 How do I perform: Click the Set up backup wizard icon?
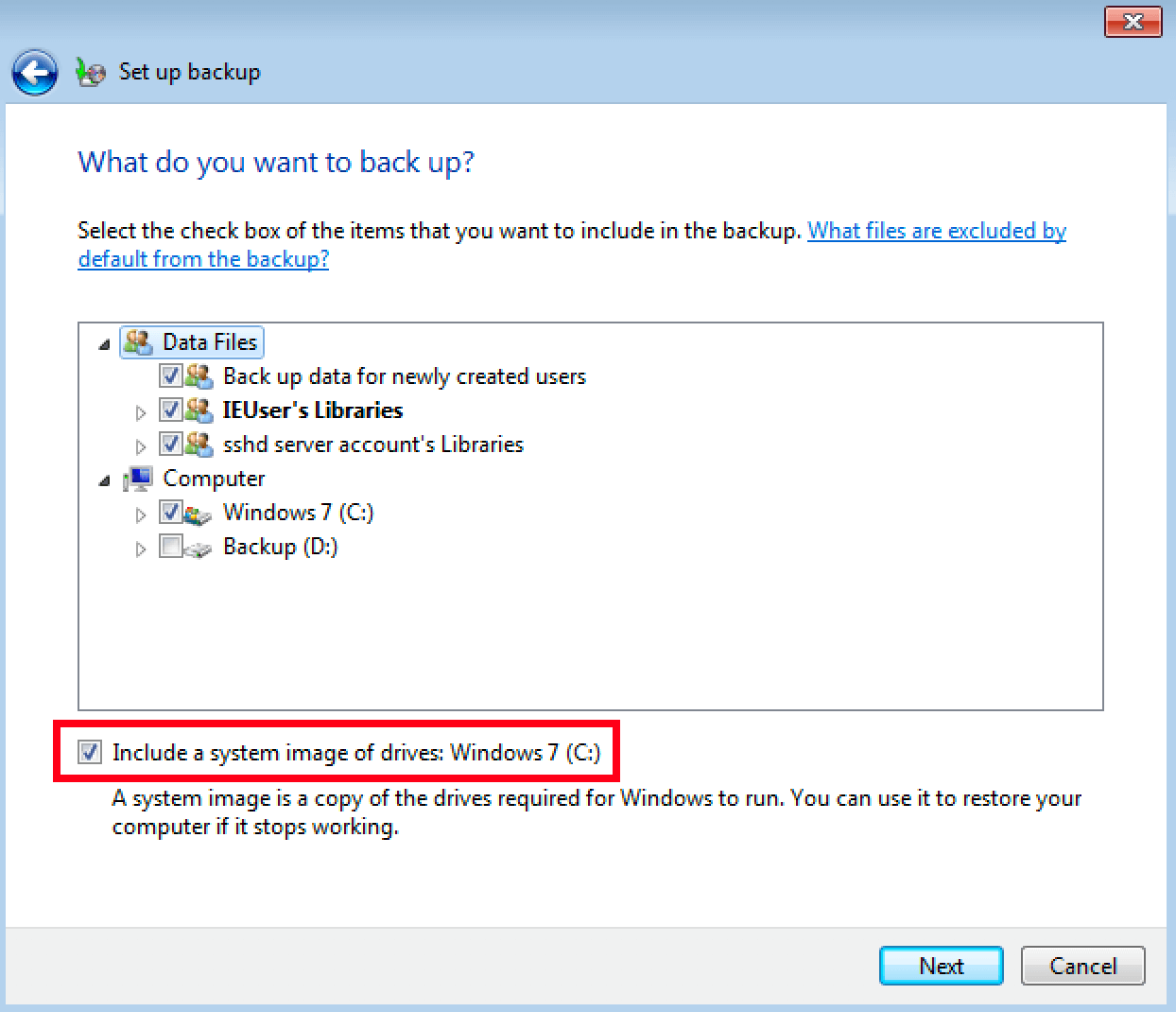coord(91,73)
